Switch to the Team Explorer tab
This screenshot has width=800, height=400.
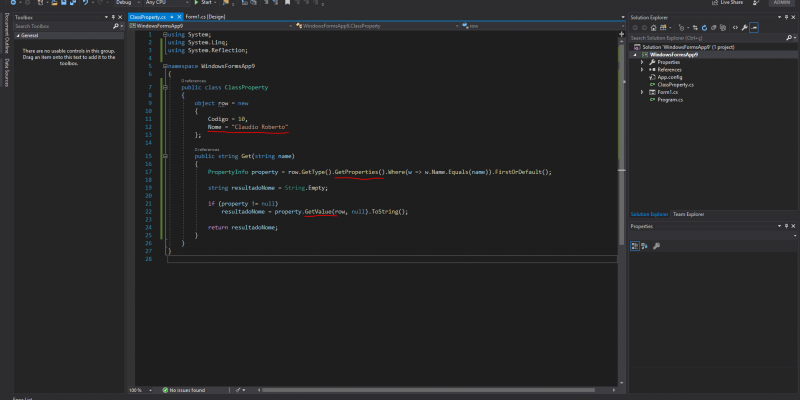[x=688, y=214]
